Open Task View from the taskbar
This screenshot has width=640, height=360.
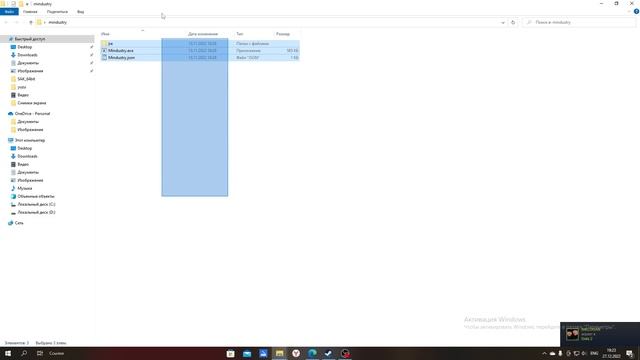point(40,353)
